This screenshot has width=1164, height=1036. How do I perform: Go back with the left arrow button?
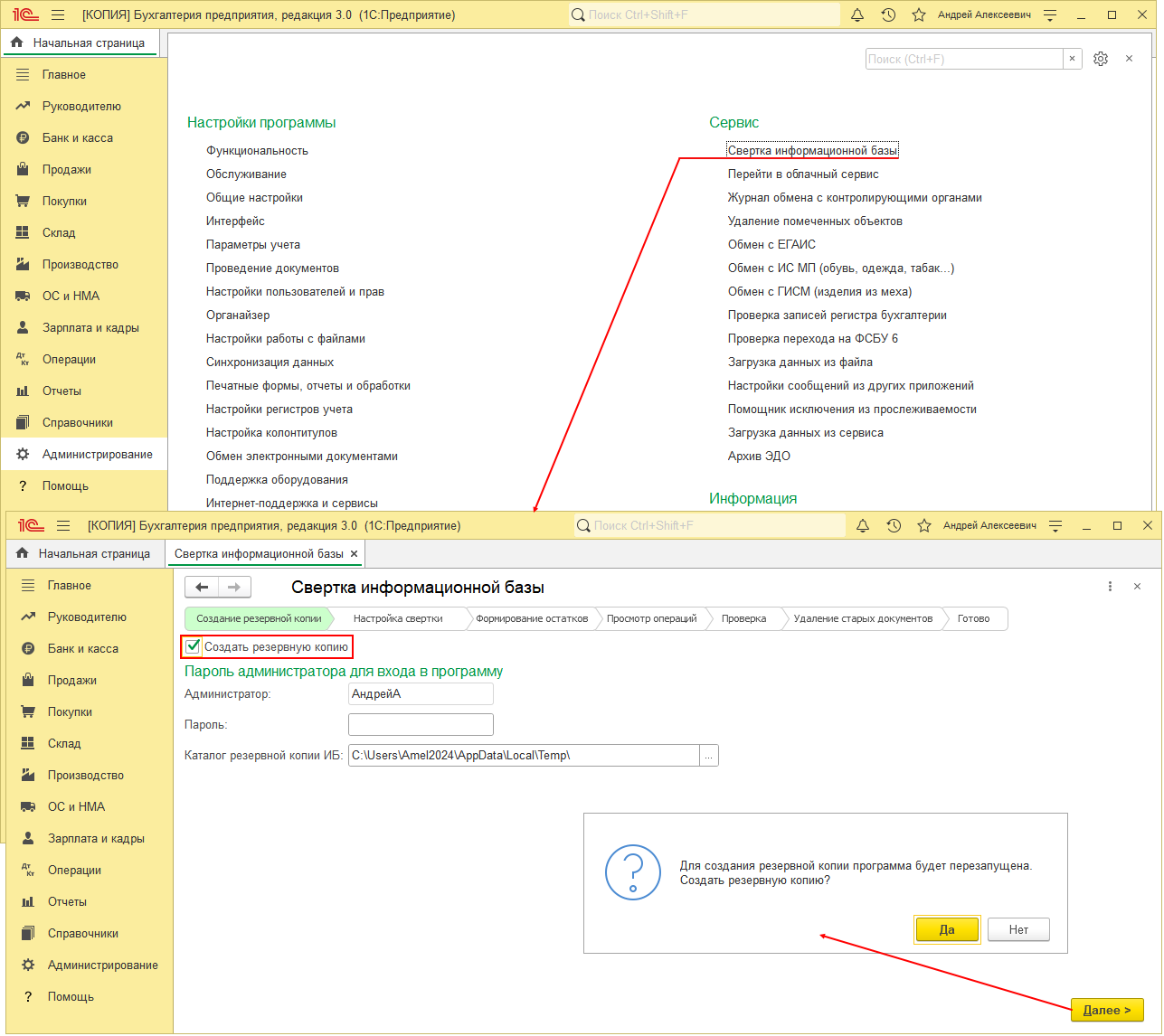[202, 587]
